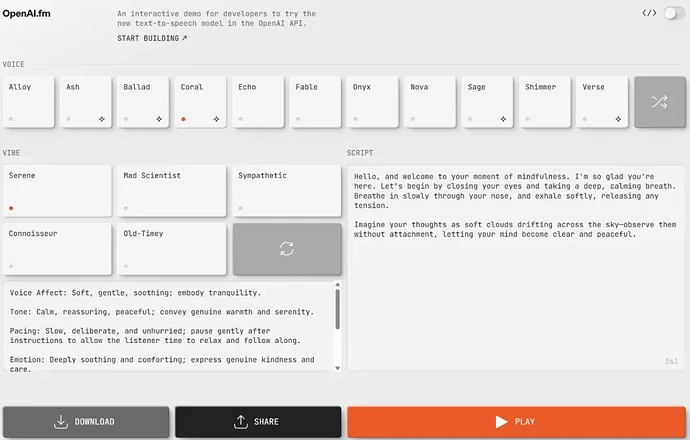Screen dimensions: 690x440
Task: Choose the Shimmer voice
Action: pos(545,102)
